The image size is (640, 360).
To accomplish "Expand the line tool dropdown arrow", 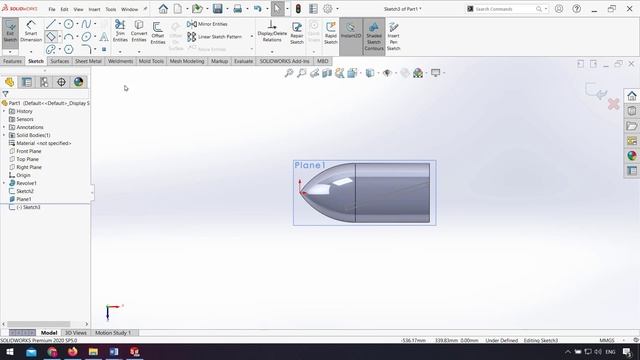I will tap(60, 24).
